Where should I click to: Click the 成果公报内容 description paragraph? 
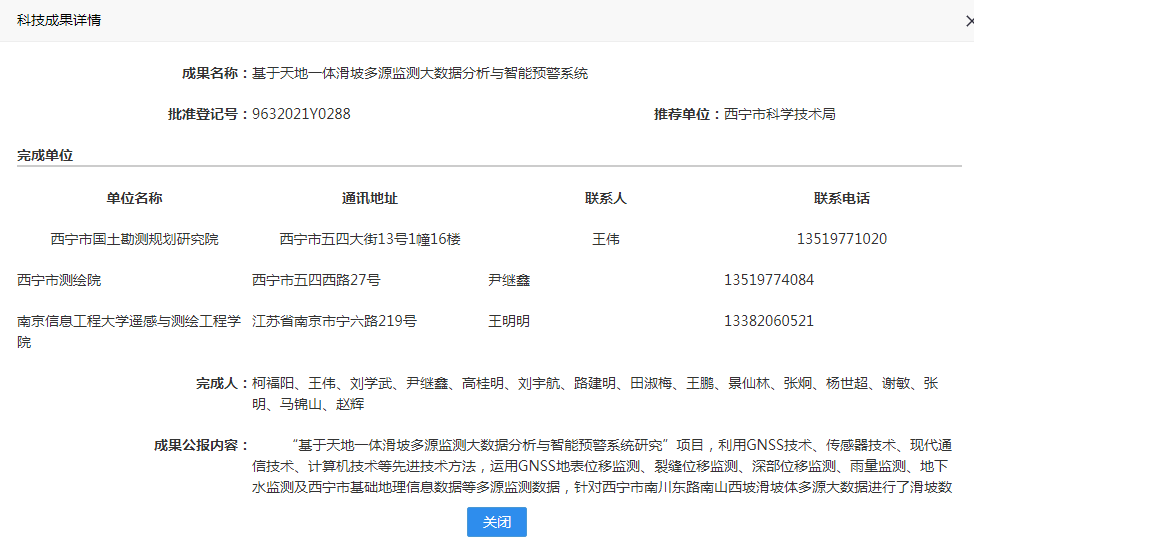tap(600, 466)
